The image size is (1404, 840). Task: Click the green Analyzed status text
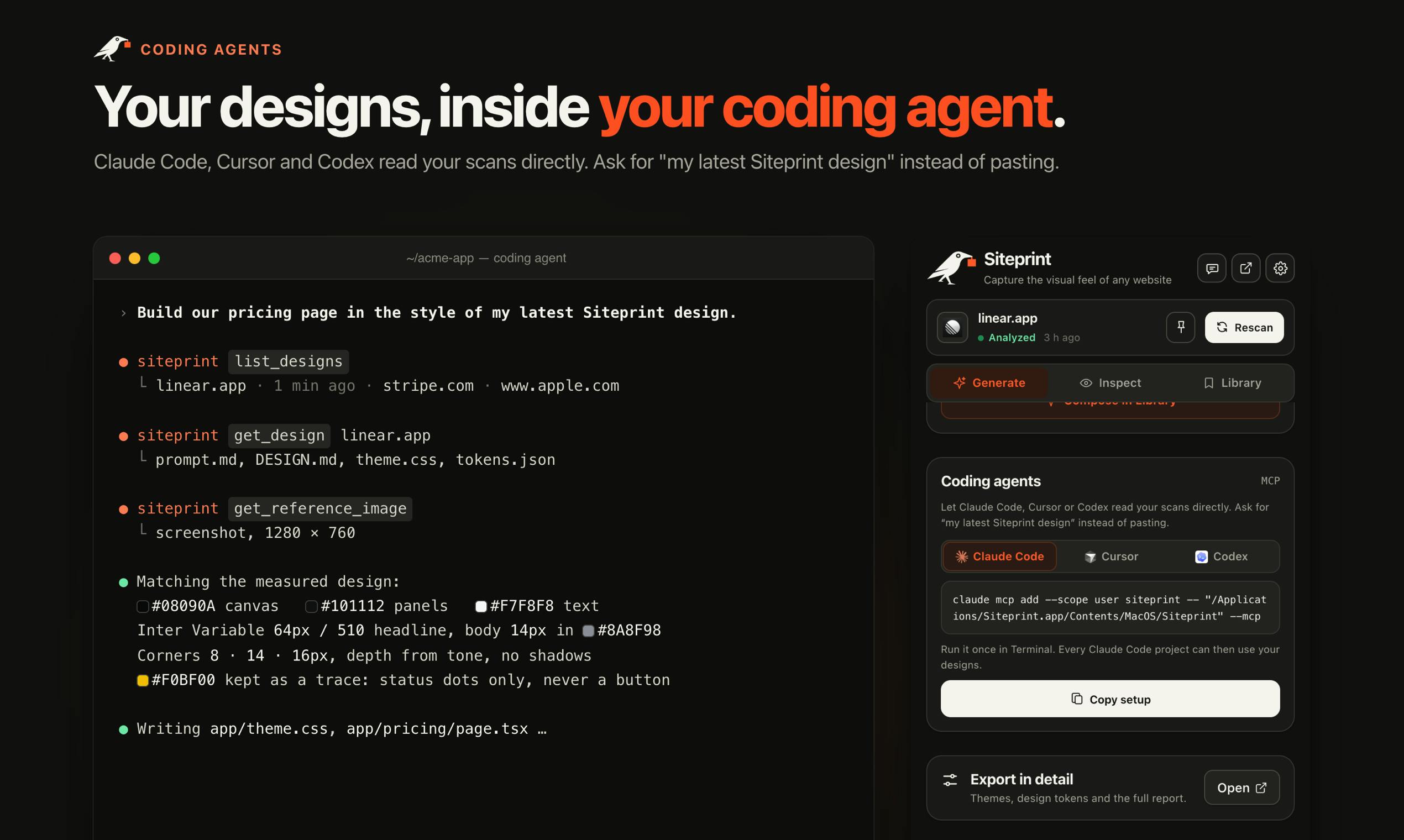[1012, 337]
